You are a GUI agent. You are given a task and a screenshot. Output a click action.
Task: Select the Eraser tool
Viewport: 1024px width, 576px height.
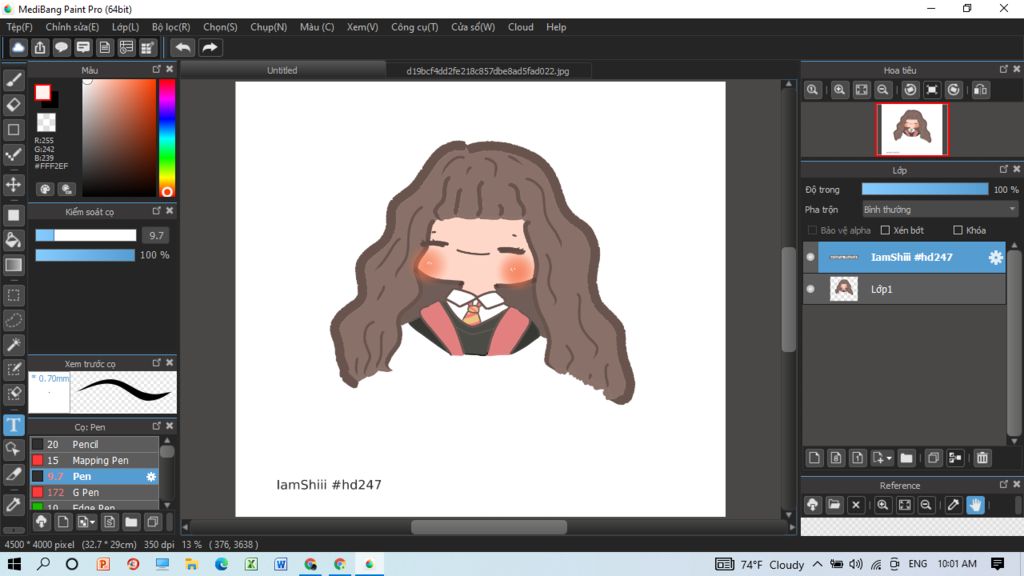[x=14, y=104]
